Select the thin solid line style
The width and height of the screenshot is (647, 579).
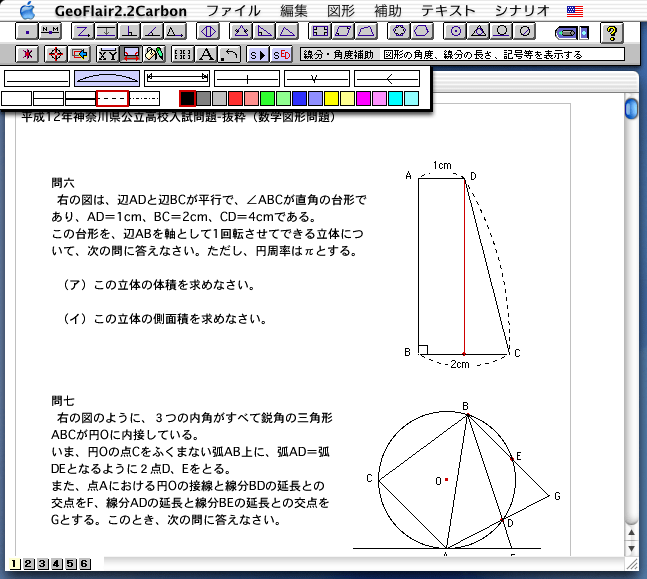(x=48, y=99)
